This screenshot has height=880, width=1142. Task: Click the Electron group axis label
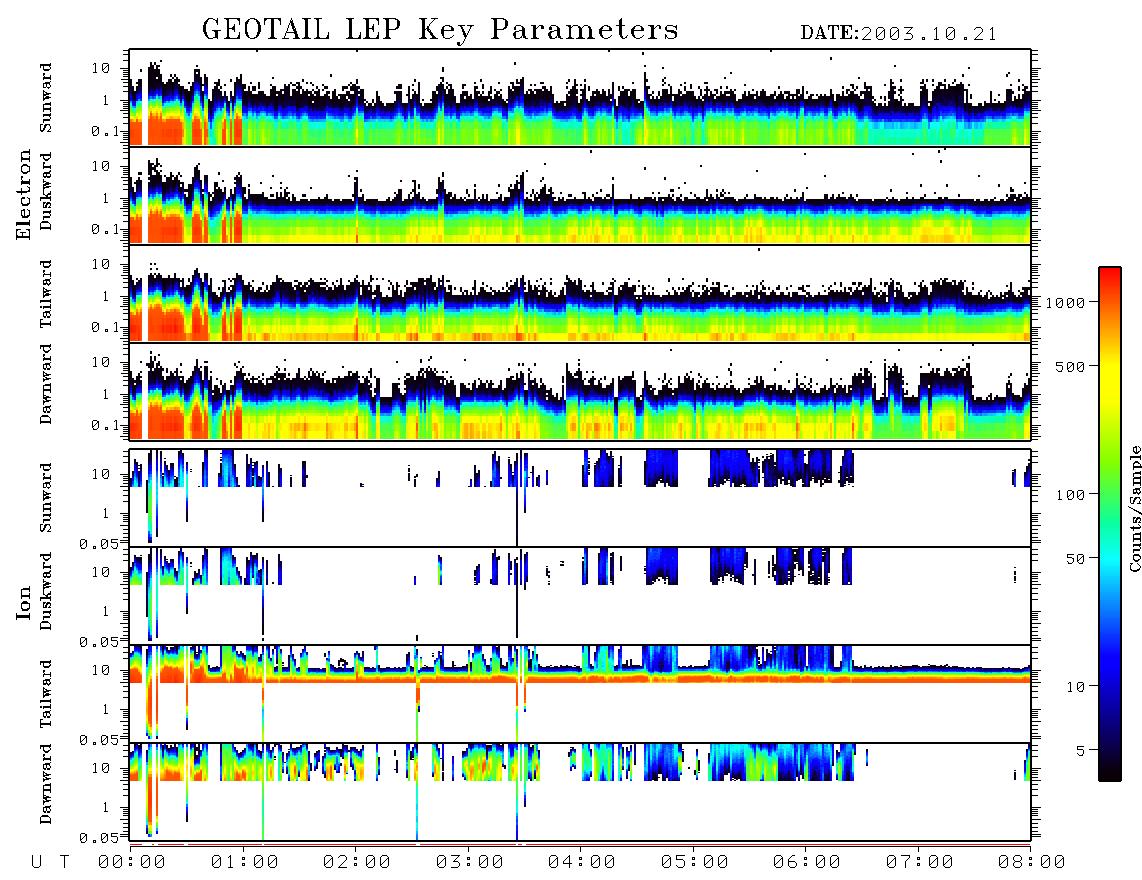(x=24, y=195)
